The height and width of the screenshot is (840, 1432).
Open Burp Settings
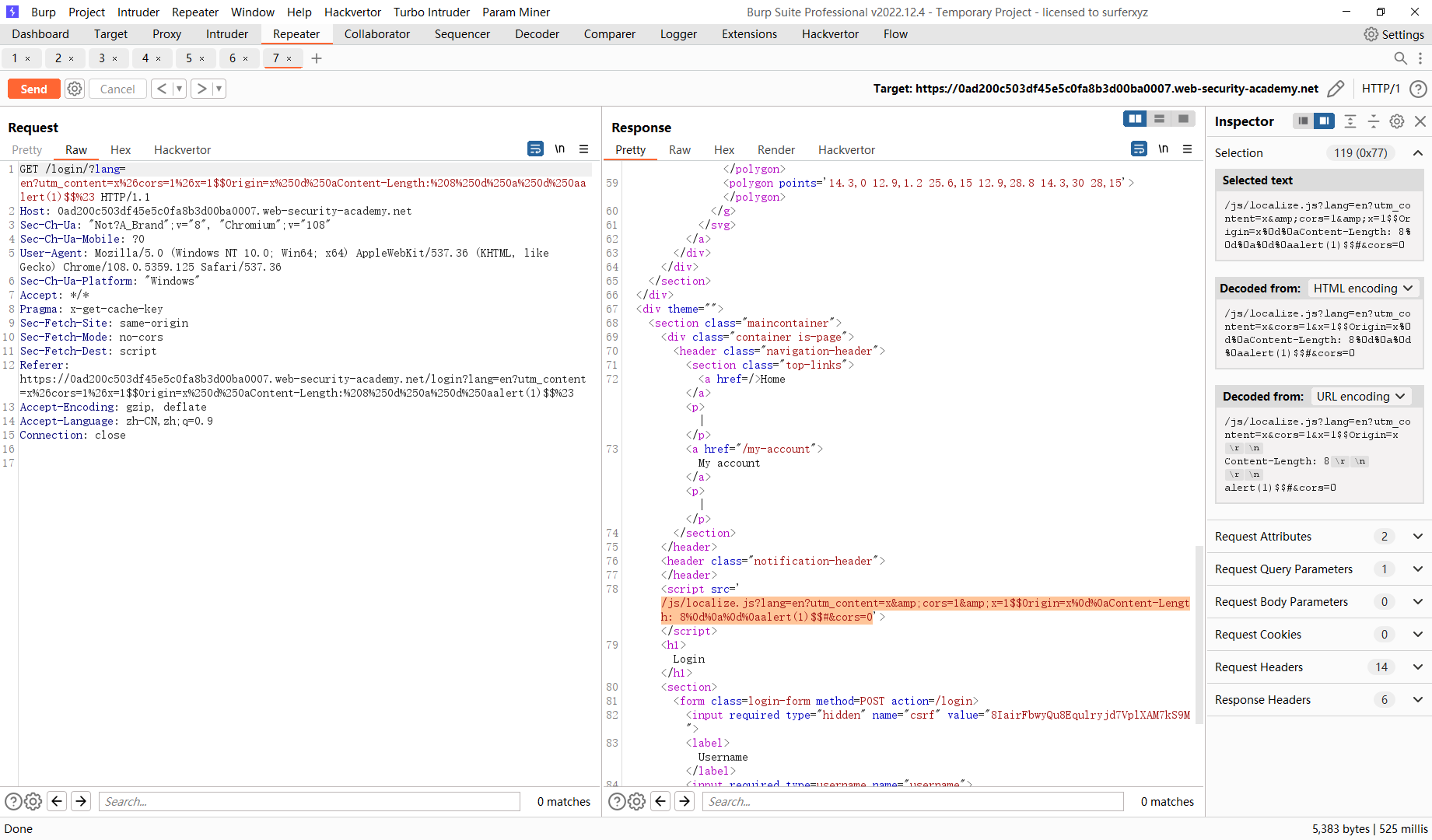click(1394, 34)
